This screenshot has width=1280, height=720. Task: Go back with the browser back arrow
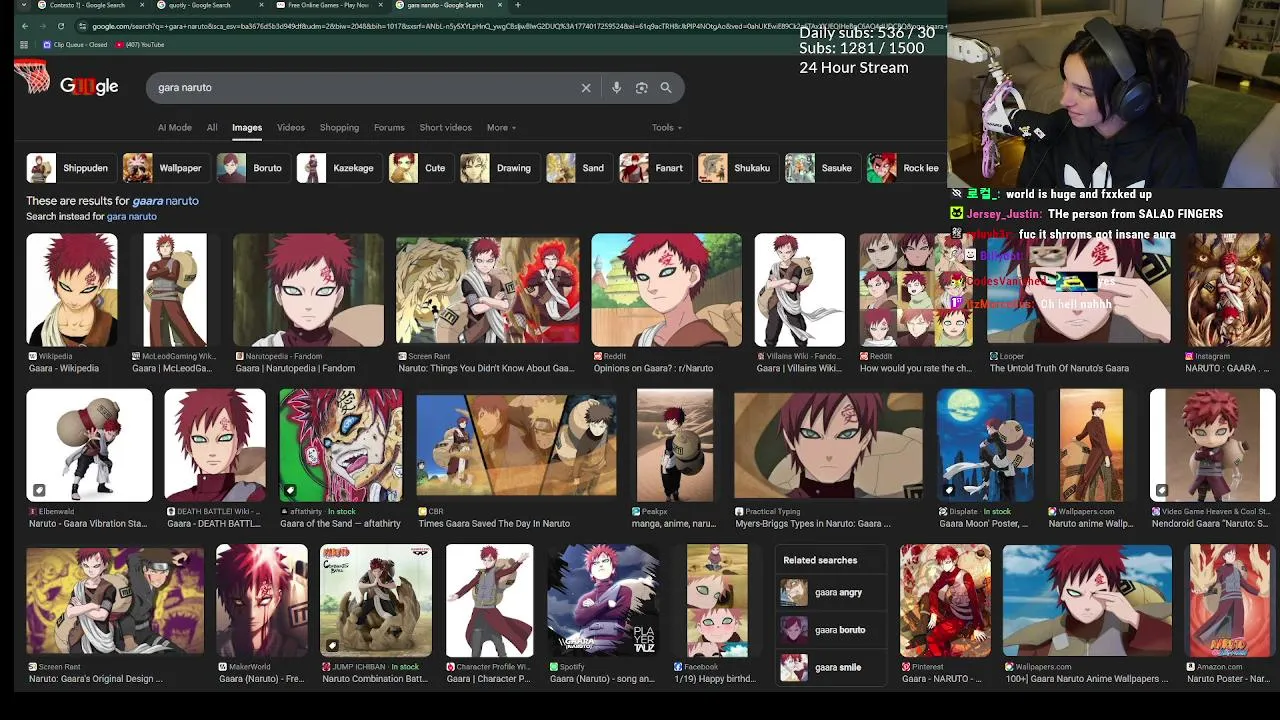[x=23, y=26]
